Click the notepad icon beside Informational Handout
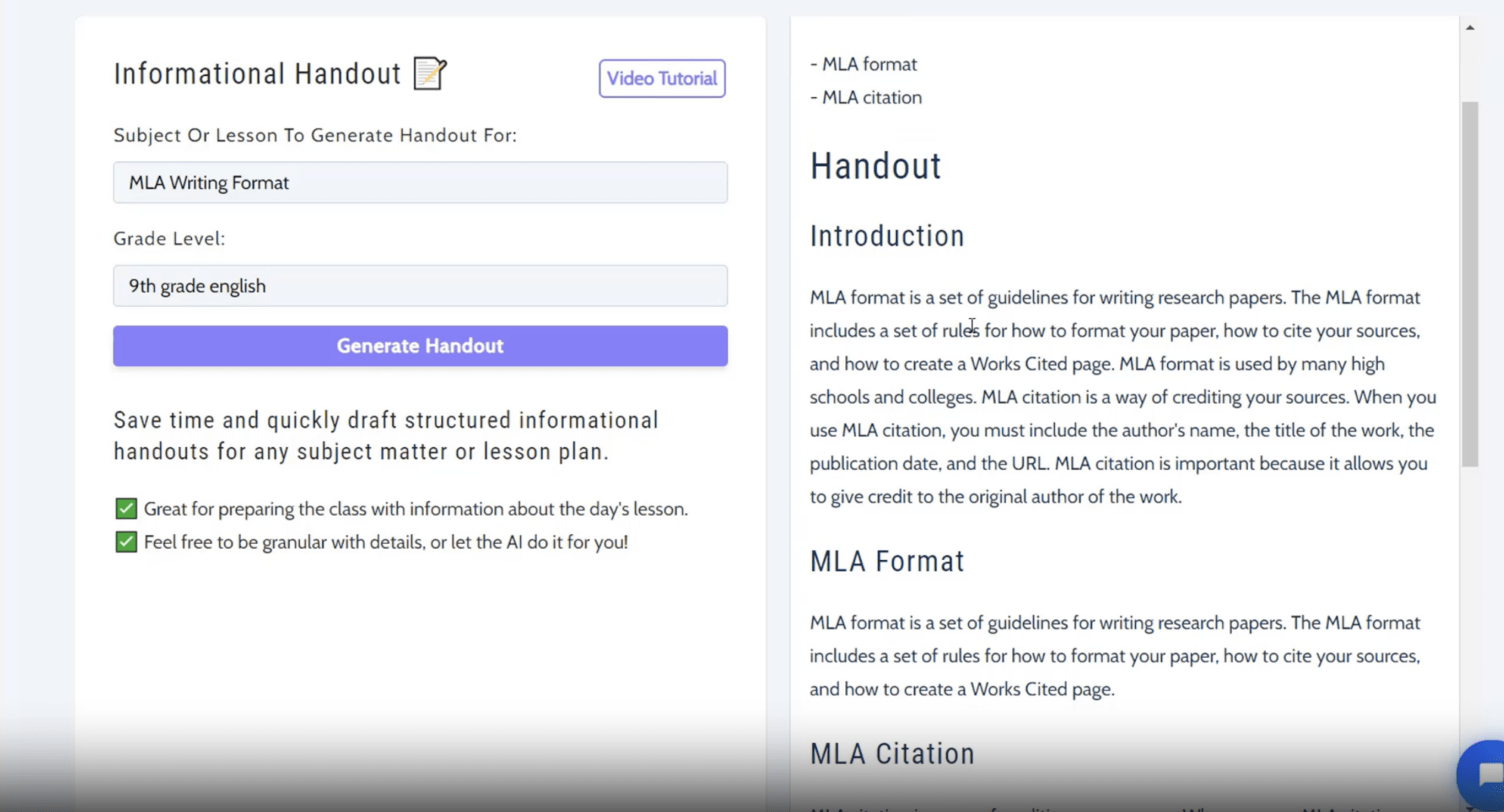 coord(429,74)
